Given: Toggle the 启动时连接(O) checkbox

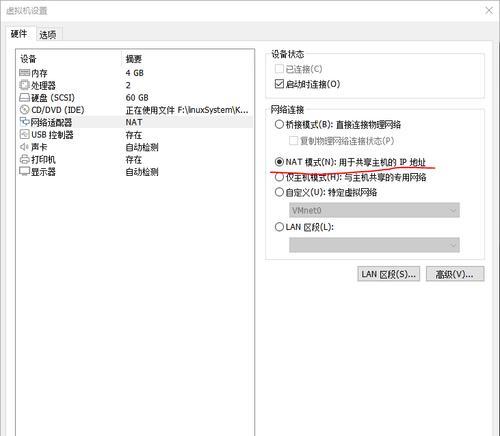Looking at the screenshot, I should [279, 84].
